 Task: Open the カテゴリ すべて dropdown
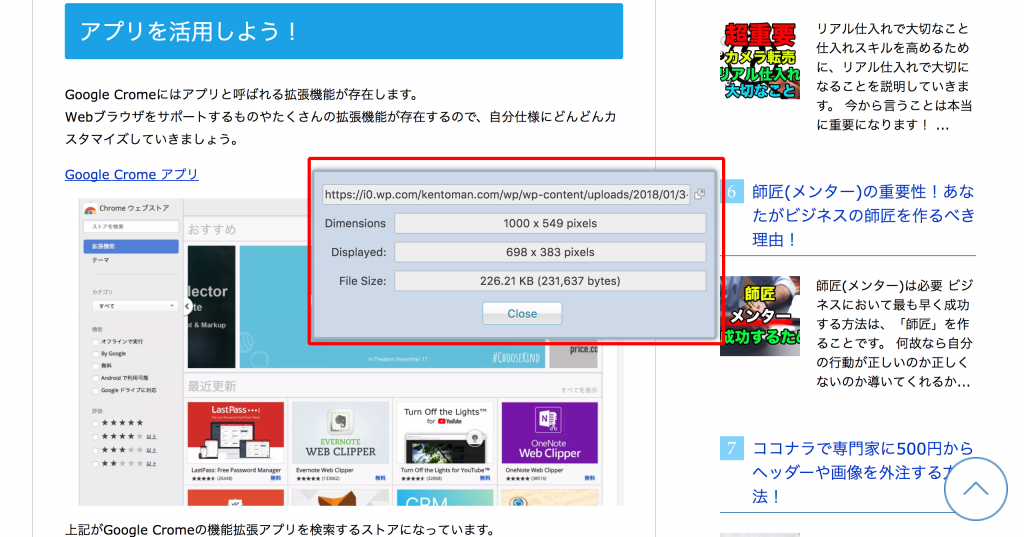coord(135,306)
